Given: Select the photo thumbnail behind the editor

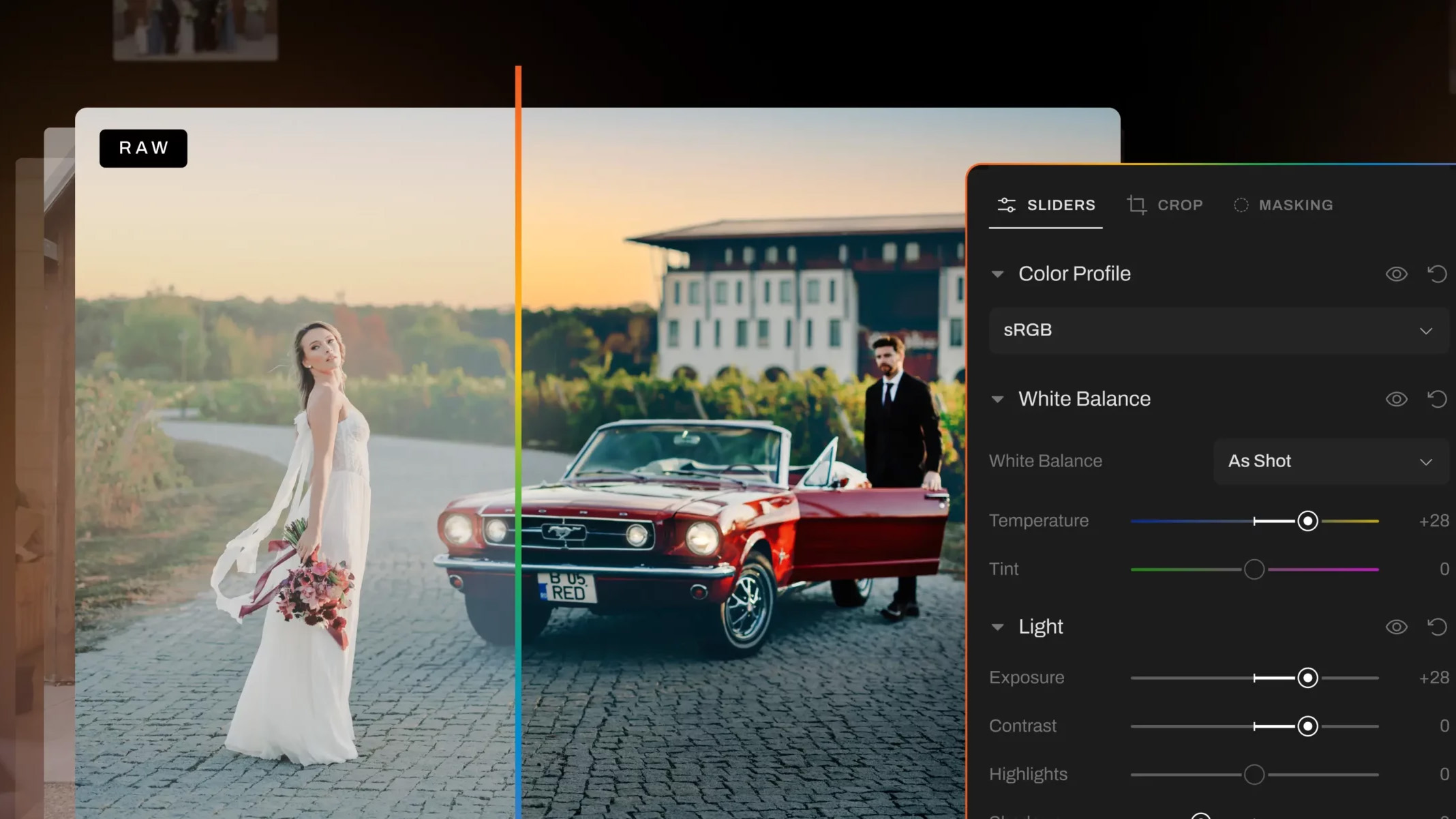Looking at the screenshot, I should point(196,29).
